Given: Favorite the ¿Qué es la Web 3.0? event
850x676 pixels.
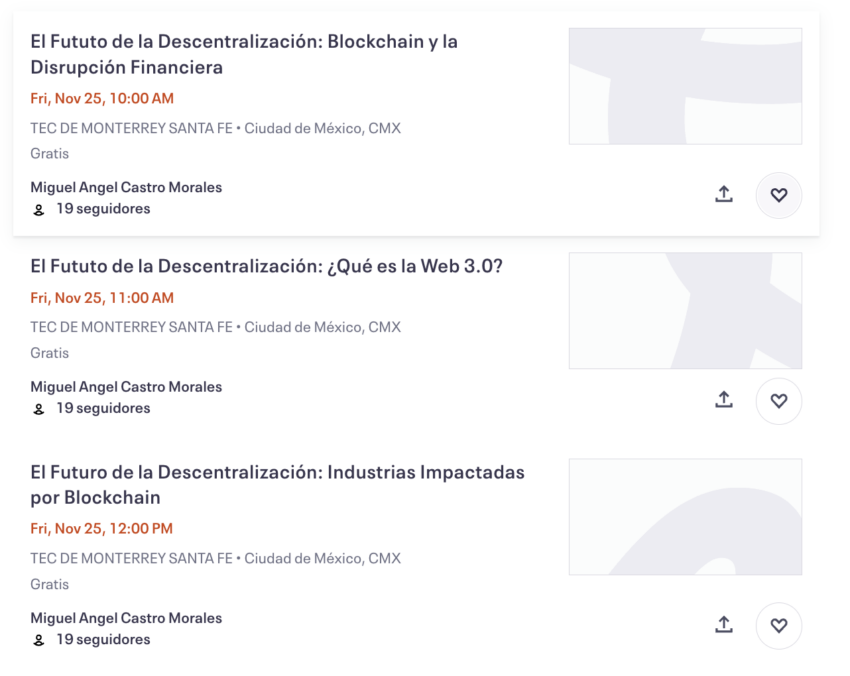Looking at the screenshot, I should pyautogui.click(x=778, y=401).
